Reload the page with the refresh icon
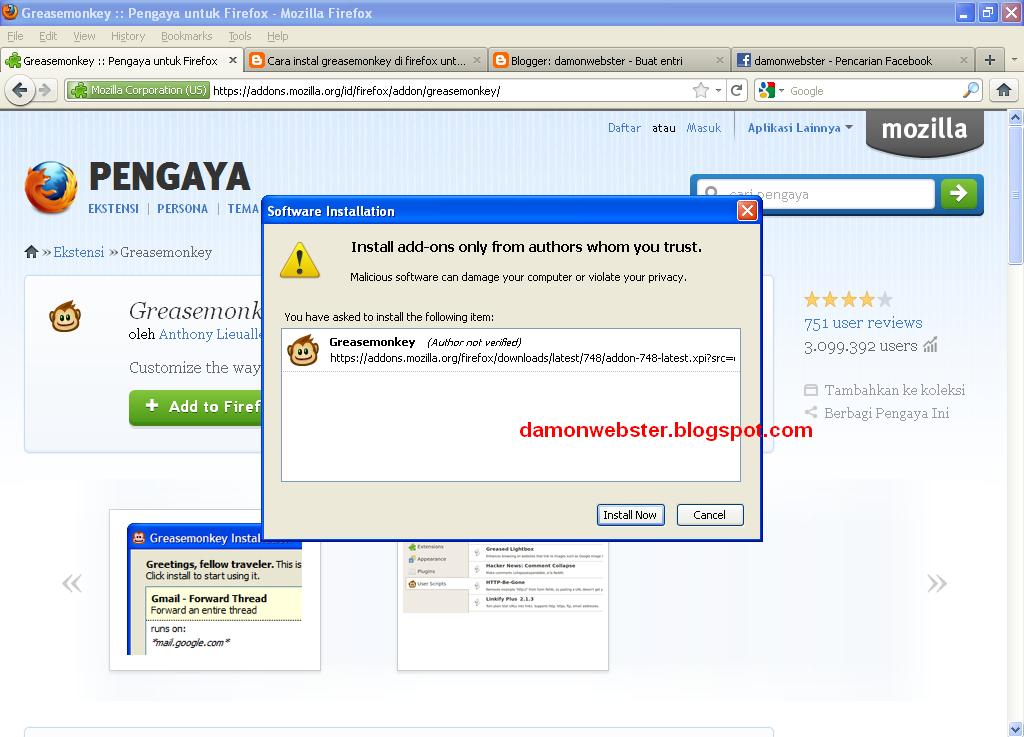This screenshot has width=1024, height=737. coord(737,90)
